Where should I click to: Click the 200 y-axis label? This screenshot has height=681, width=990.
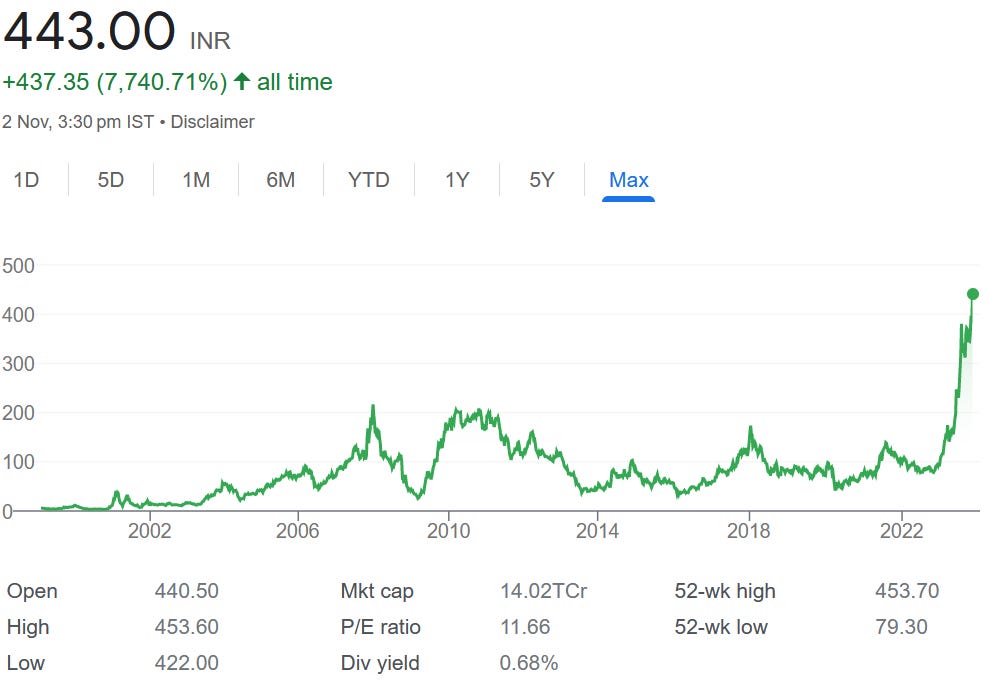(x=18, y=413)
